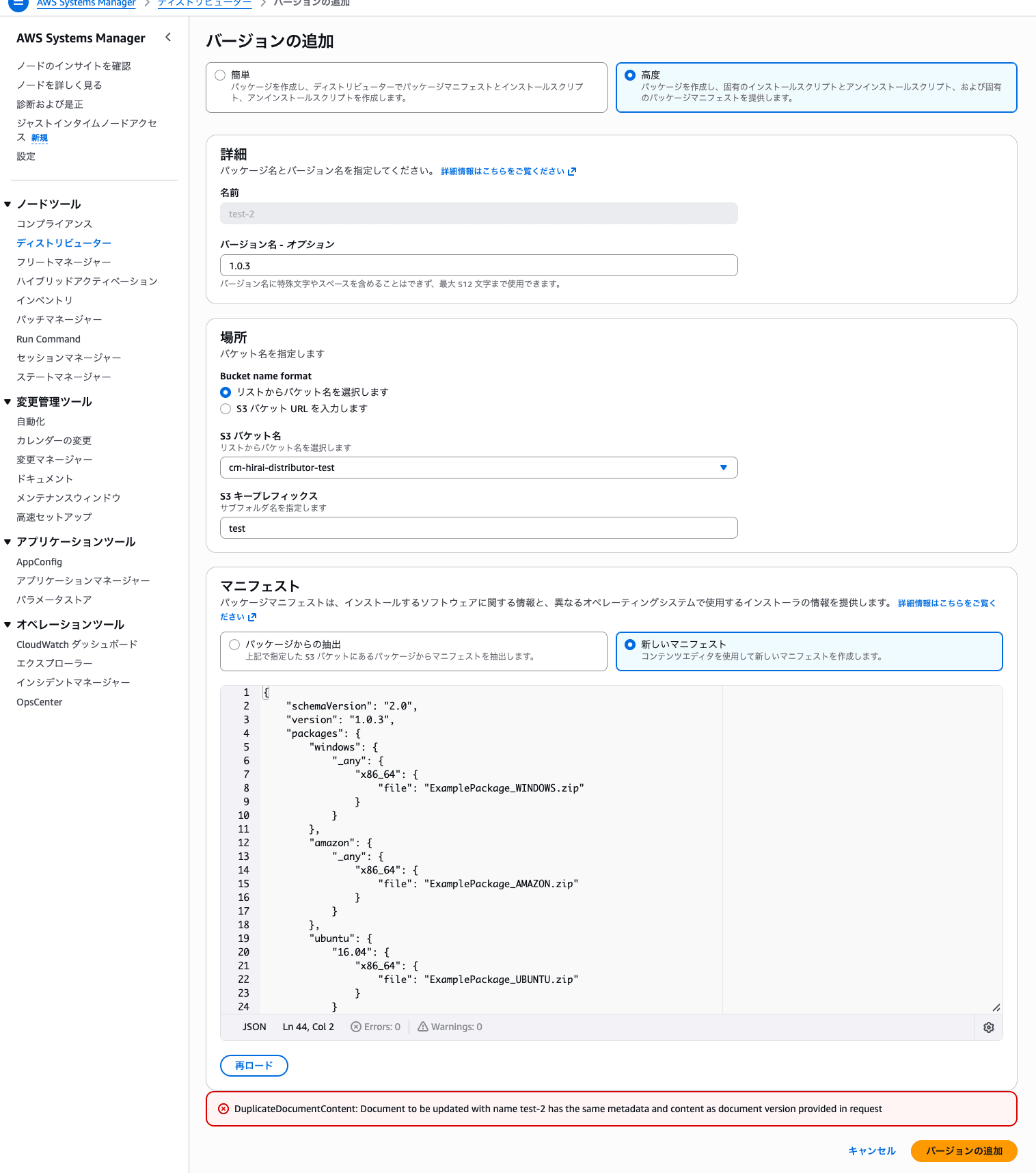Open ハイブリッドアクティベーション in sidebar

click(x=87, y=282)
